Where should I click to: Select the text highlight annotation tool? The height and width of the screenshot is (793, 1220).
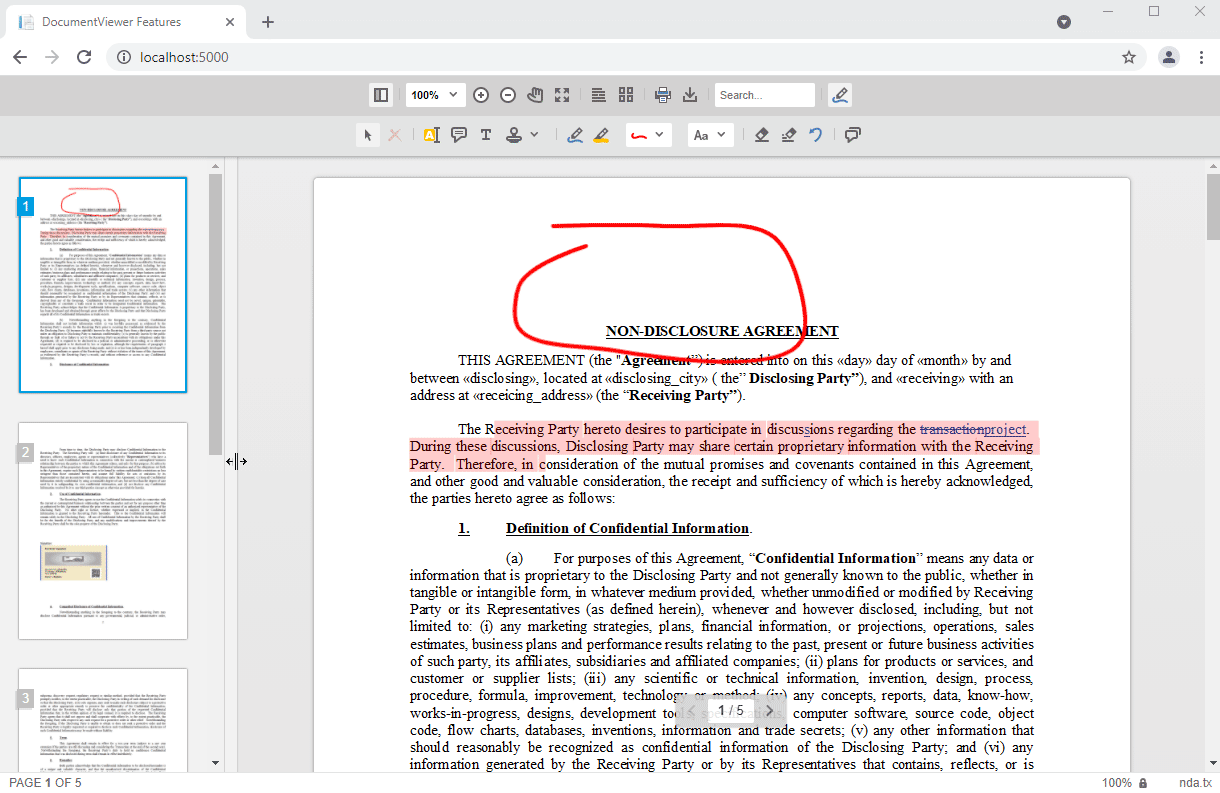point(431,135)
